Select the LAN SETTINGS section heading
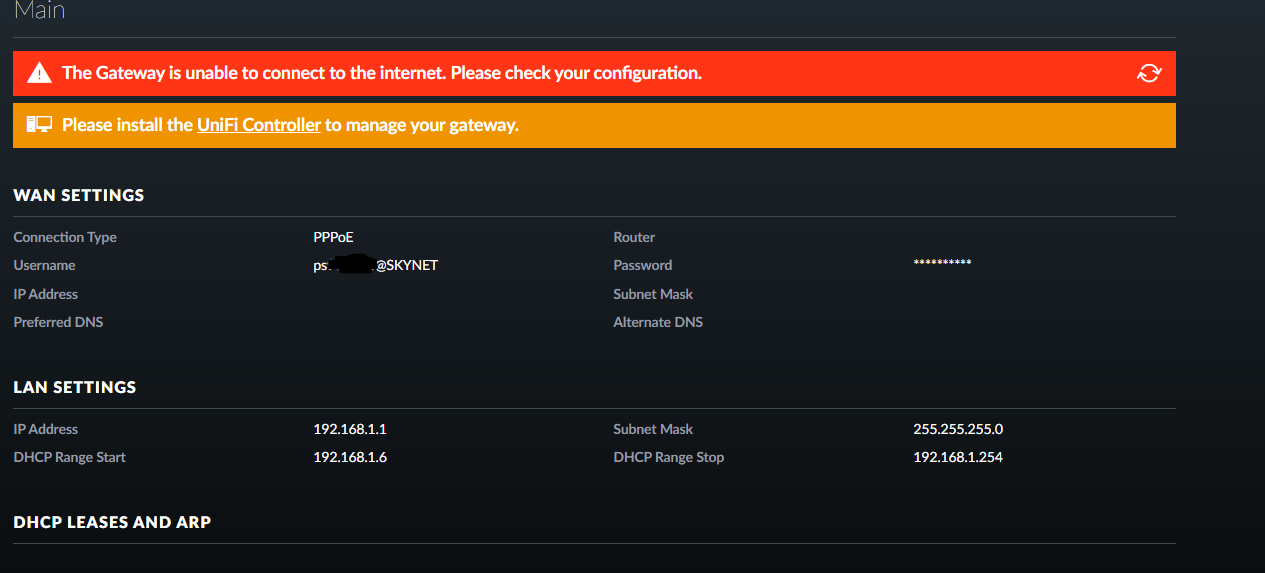This screenshot has width=1265, height=573. point(75,387)
